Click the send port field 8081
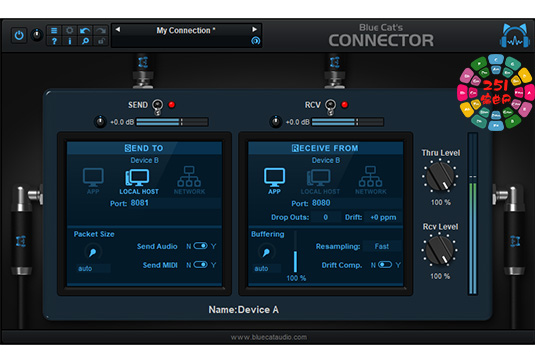The height and width of the screenshot is (363, 535). click(x=174, y=203)
